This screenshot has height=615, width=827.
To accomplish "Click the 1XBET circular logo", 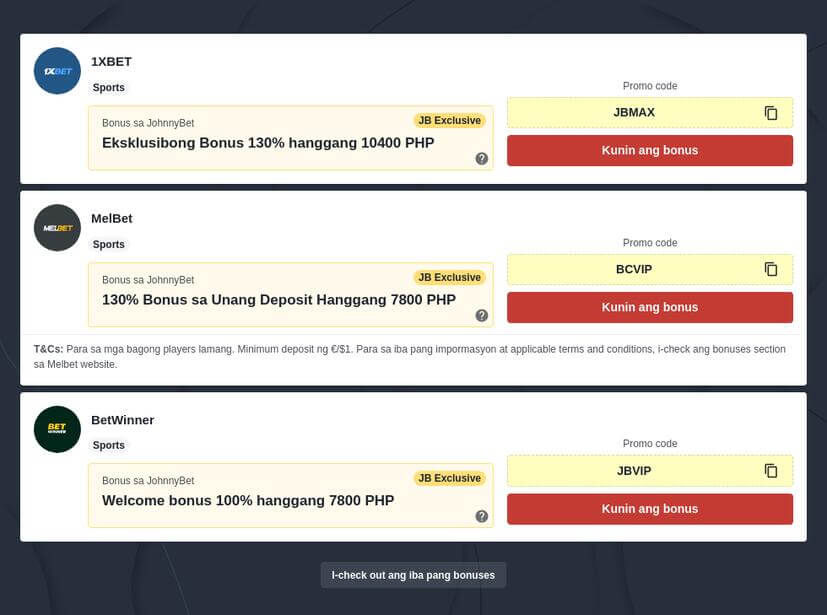I will tap(57, 70).
